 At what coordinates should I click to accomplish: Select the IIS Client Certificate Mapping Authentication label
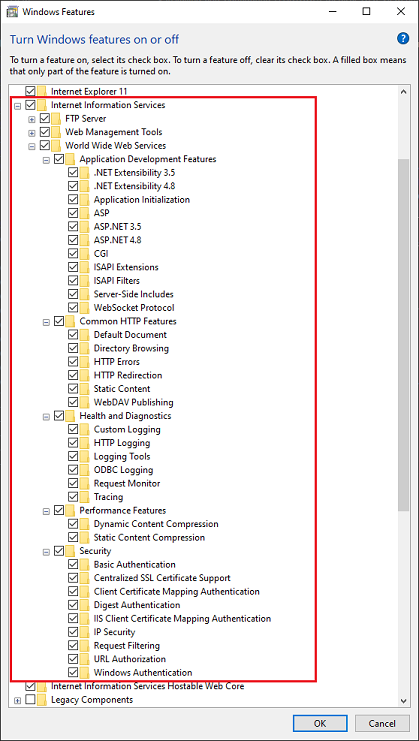point(182,619)
